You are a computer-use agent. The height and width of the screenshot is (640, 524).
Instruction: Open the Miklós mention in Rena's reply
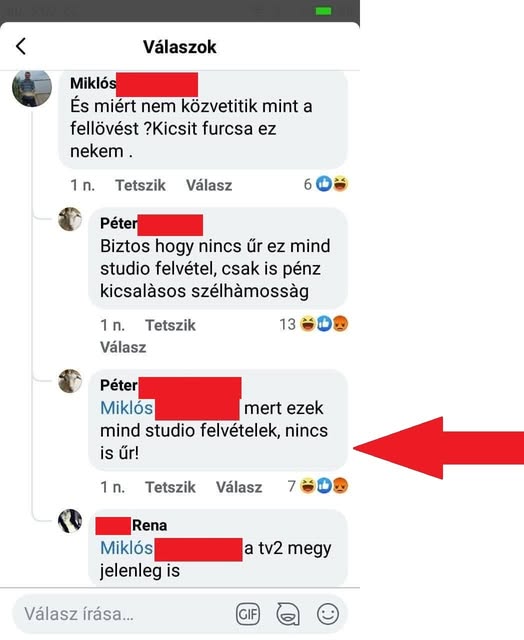[127, 548]
